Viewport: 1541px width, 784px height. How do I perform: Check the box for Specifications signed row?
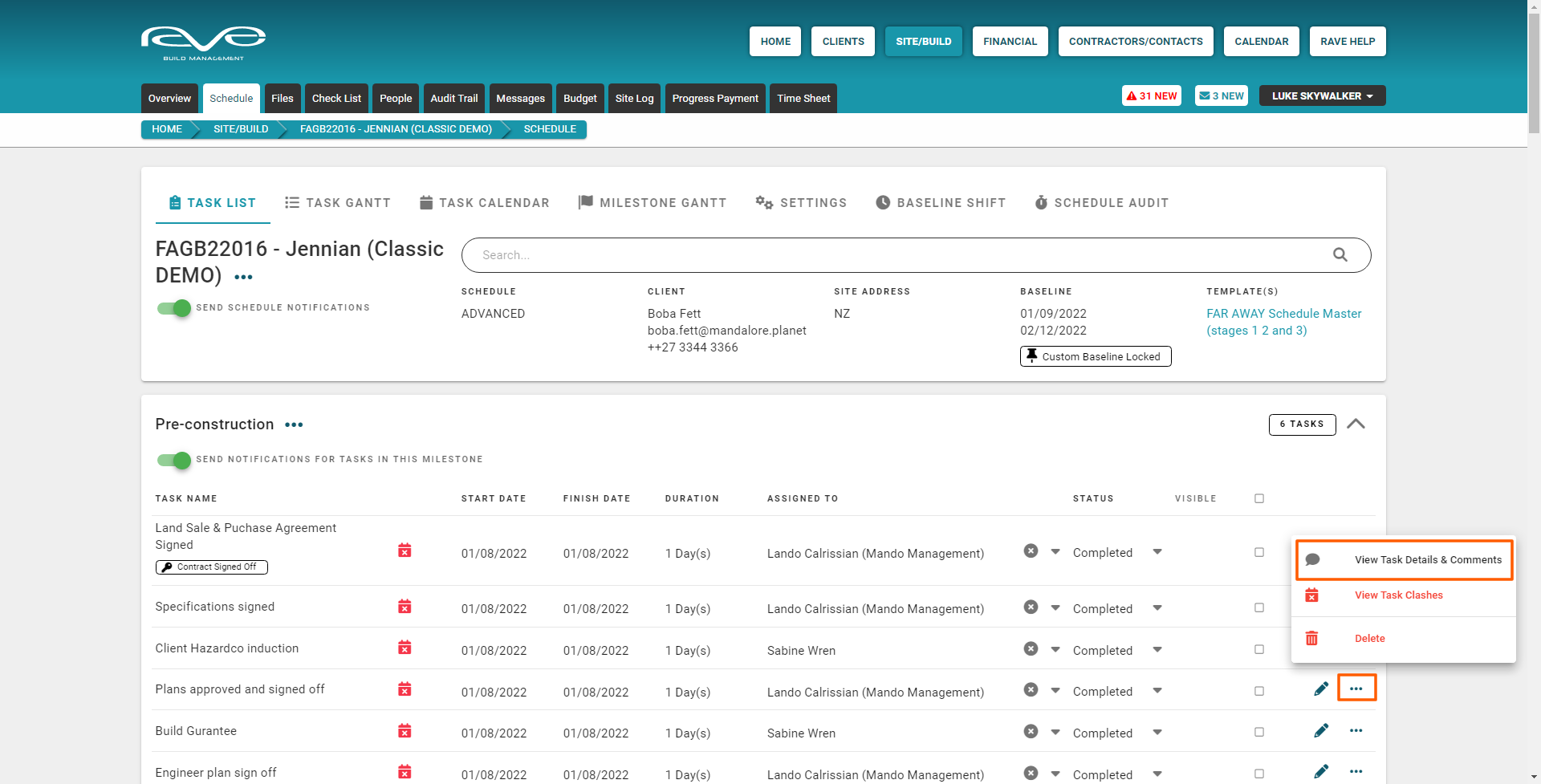1258,608
